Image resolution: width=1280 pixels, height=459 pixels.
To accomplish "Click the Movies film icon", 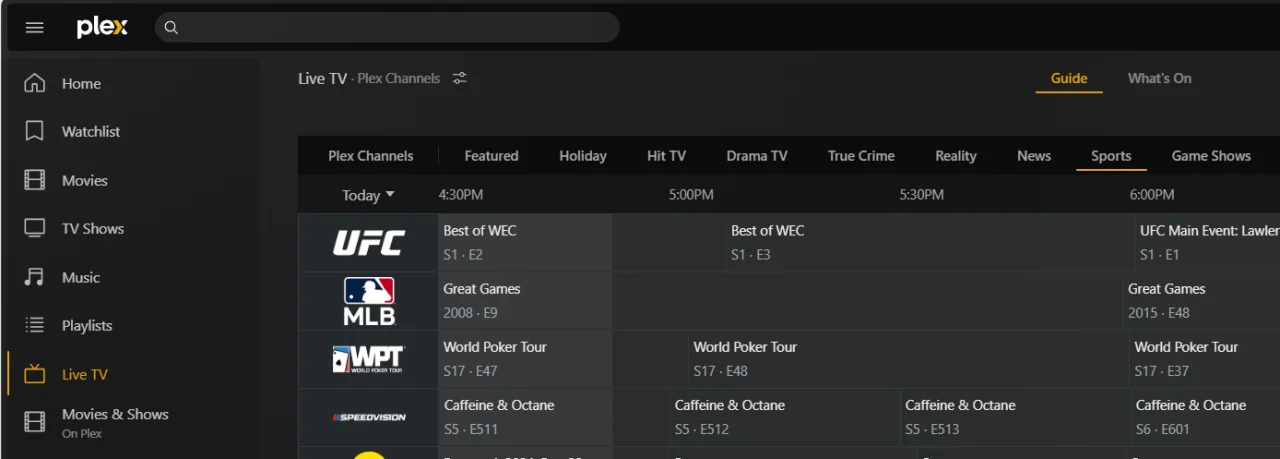I will tap(35, 180).
